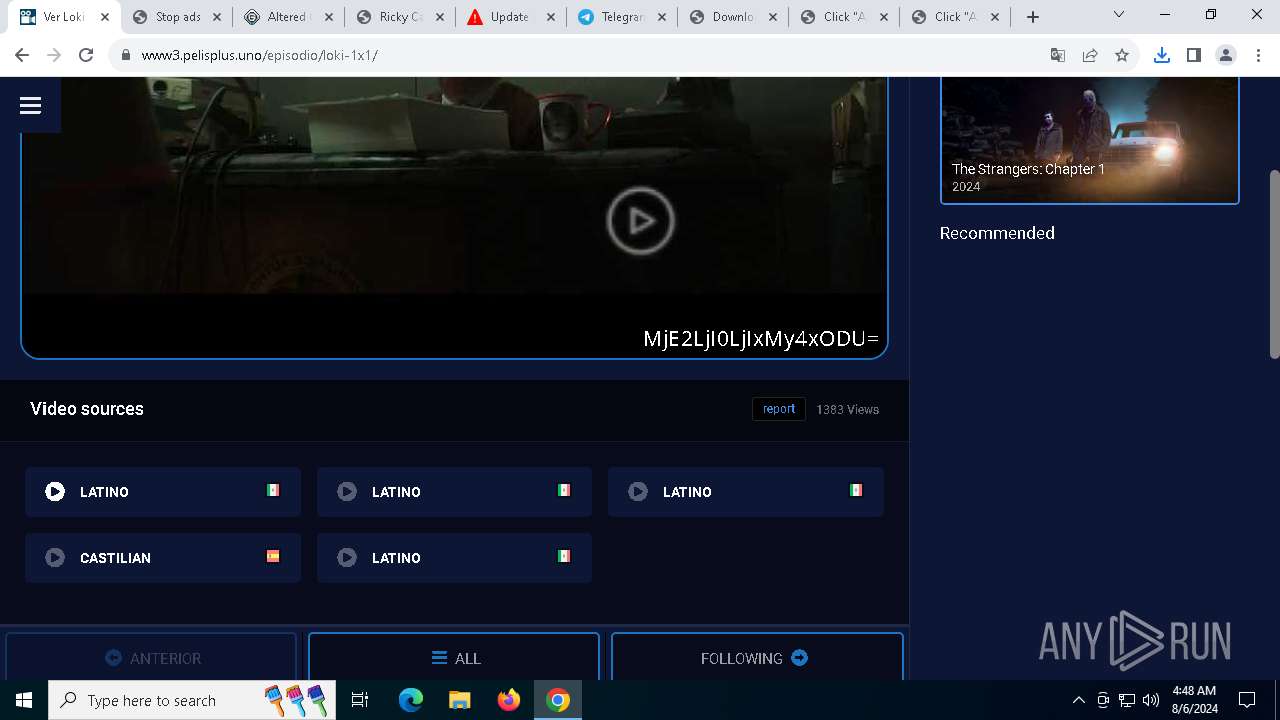Close the Telegram tab
This screenshot has height=720, width=1280.
click(x=661, y=17)
